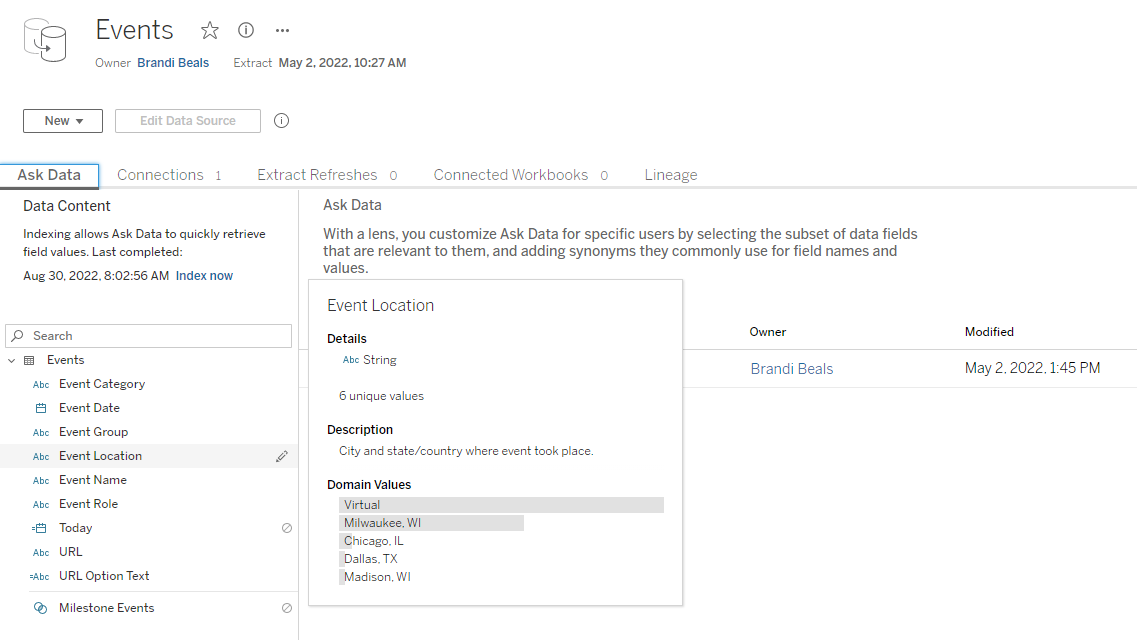Viewport: 1137px width, 640px height.
Task: Click the Milestone Events set icon
Action: (41, 608)
